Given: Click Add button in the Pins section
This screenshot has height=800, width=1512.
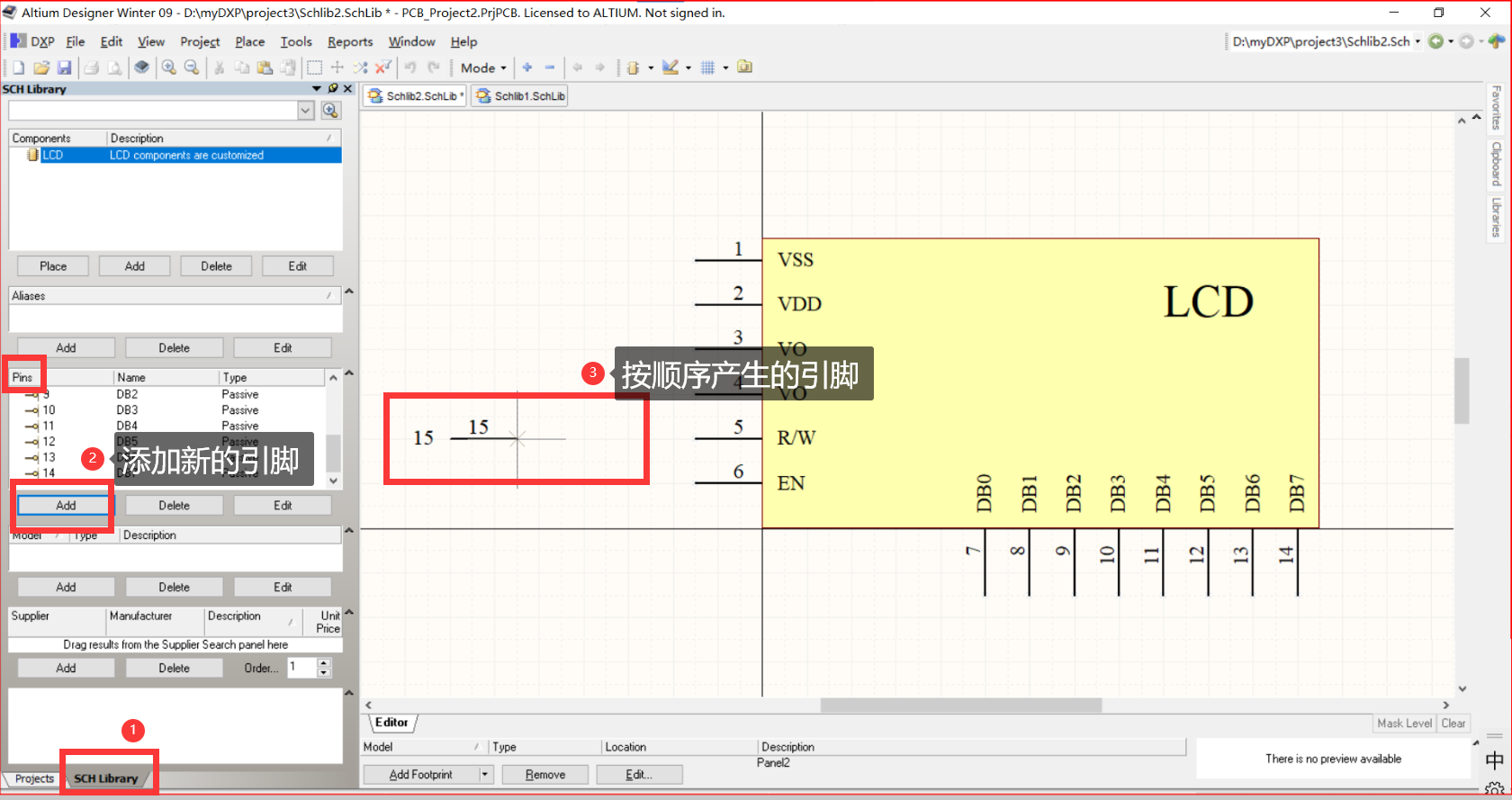Looking at the screenshot, I should [x=66, y=506].
